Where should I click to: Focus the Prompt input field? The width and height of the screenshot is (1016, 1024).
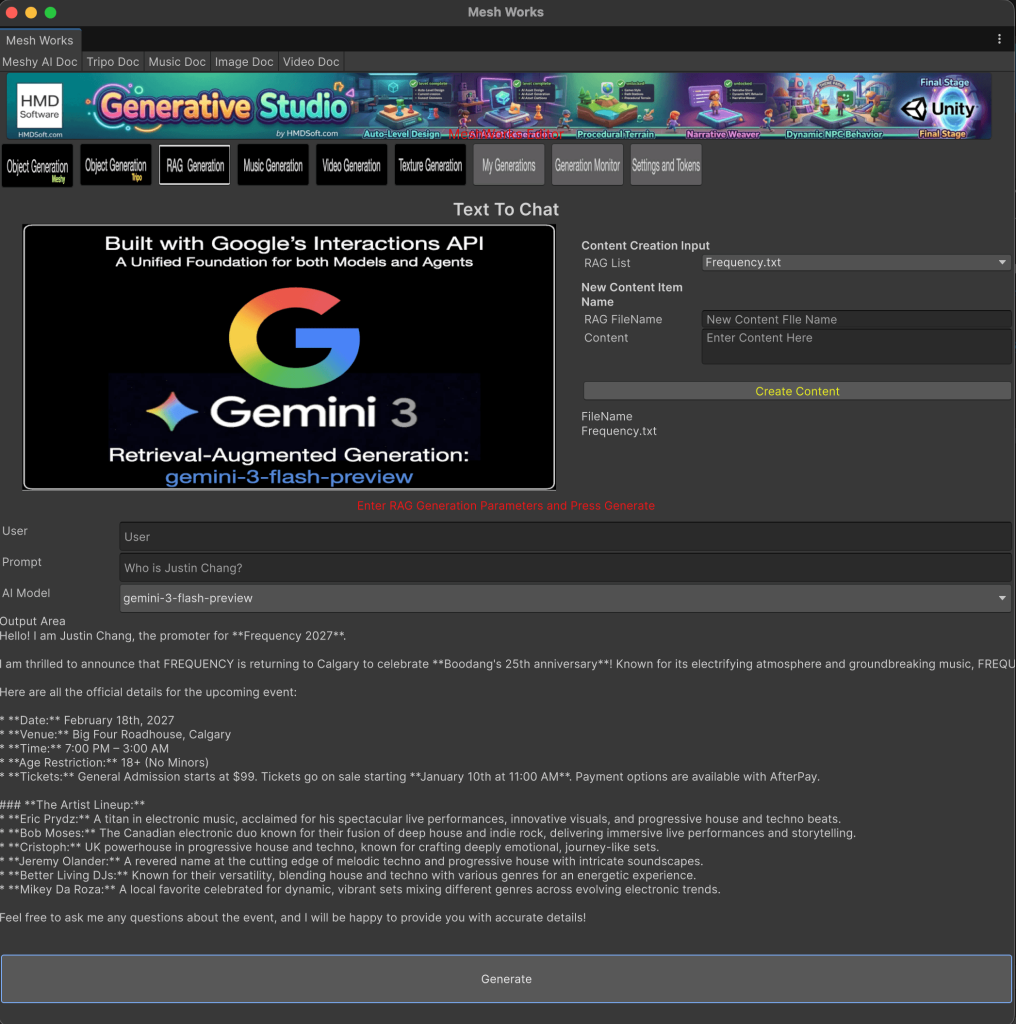[x=565, y=568]
